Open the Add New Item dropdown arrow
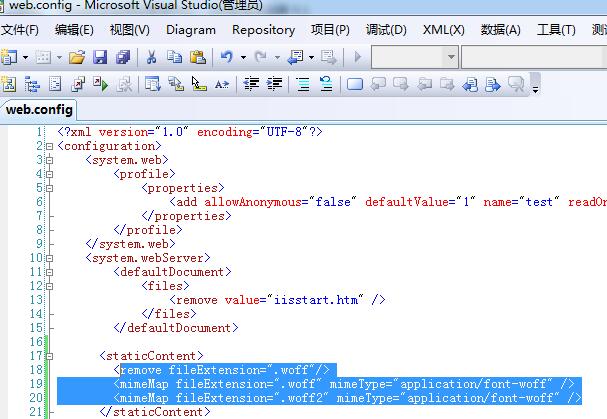 59,58
